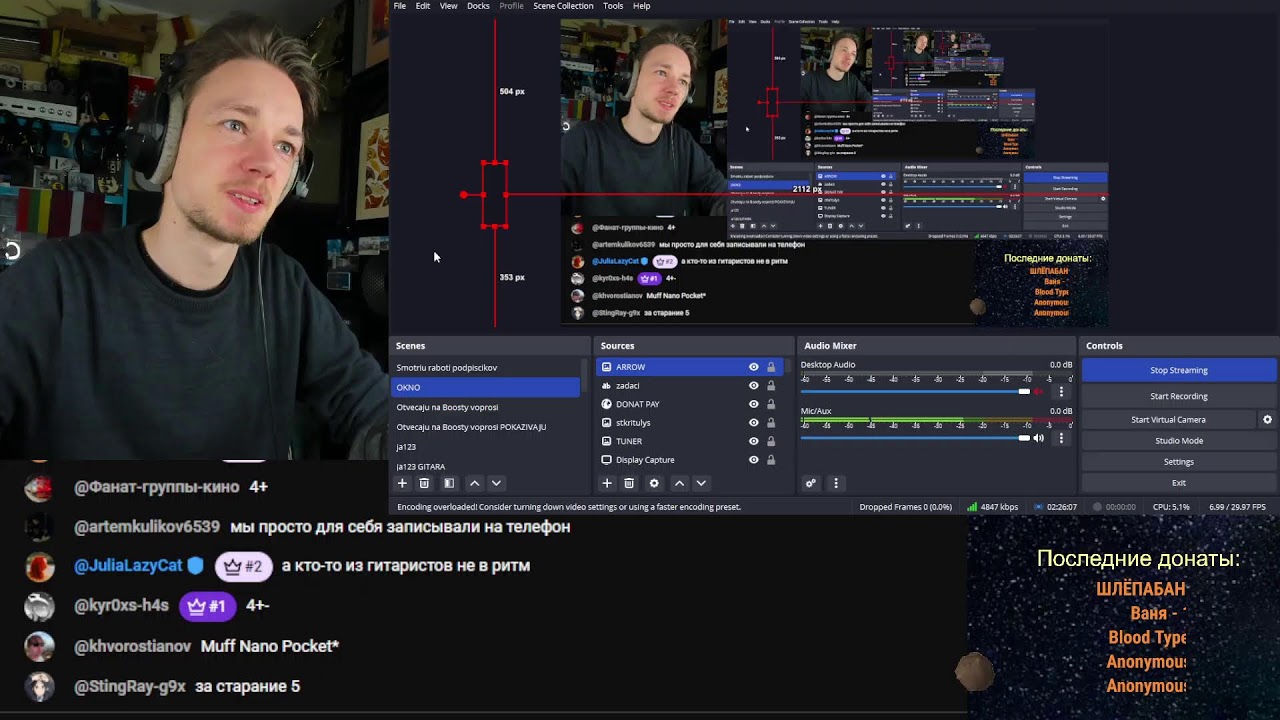The image size is (1280, 720).
Task: Select the 'Smotriu raboti podpiscikov' scene
Action: coord(485,368)
